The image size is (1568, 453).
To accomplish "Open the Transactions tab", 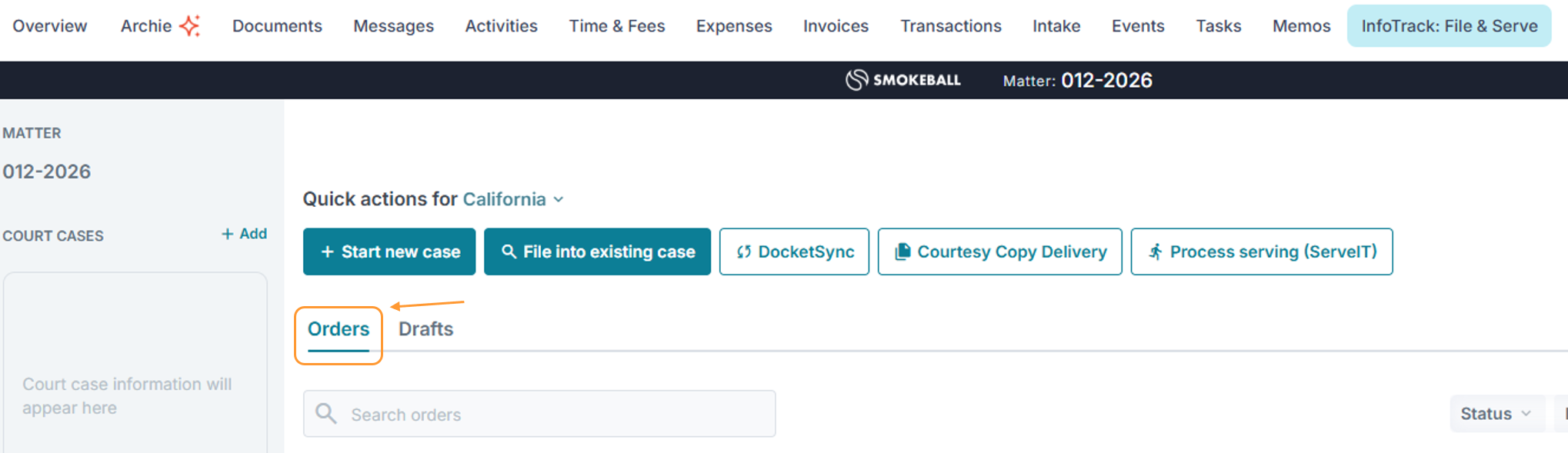I will click(951, 26).
